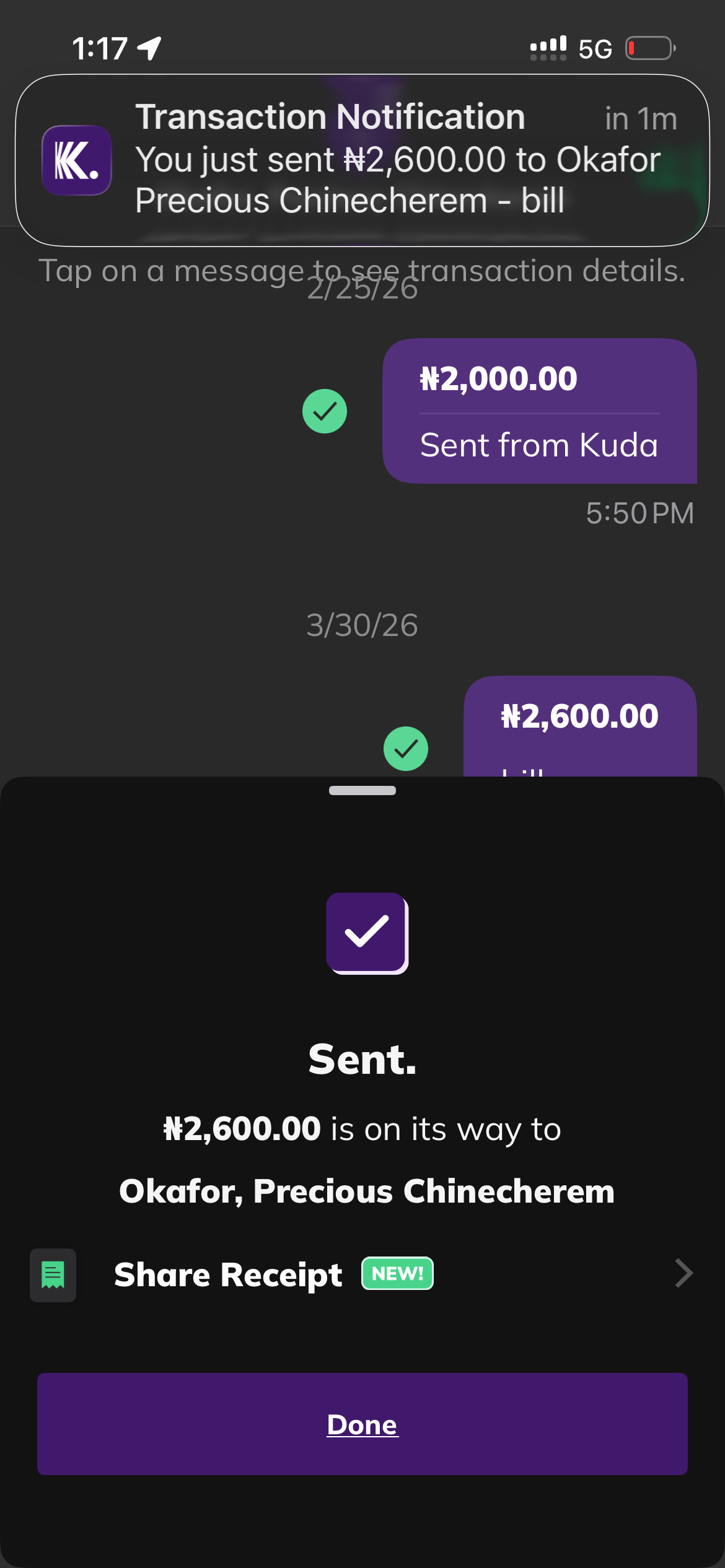Tap green check beside ₦2,600.00 bubble

pos(406,749)
